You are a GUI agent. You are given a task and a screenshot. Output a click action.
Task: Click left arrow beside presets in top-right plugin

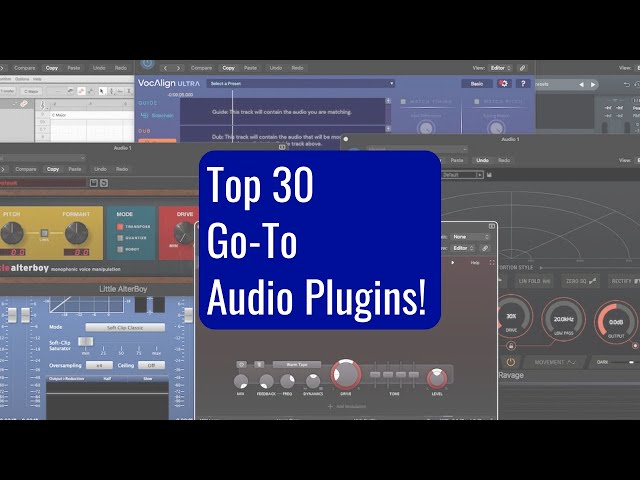581,84
